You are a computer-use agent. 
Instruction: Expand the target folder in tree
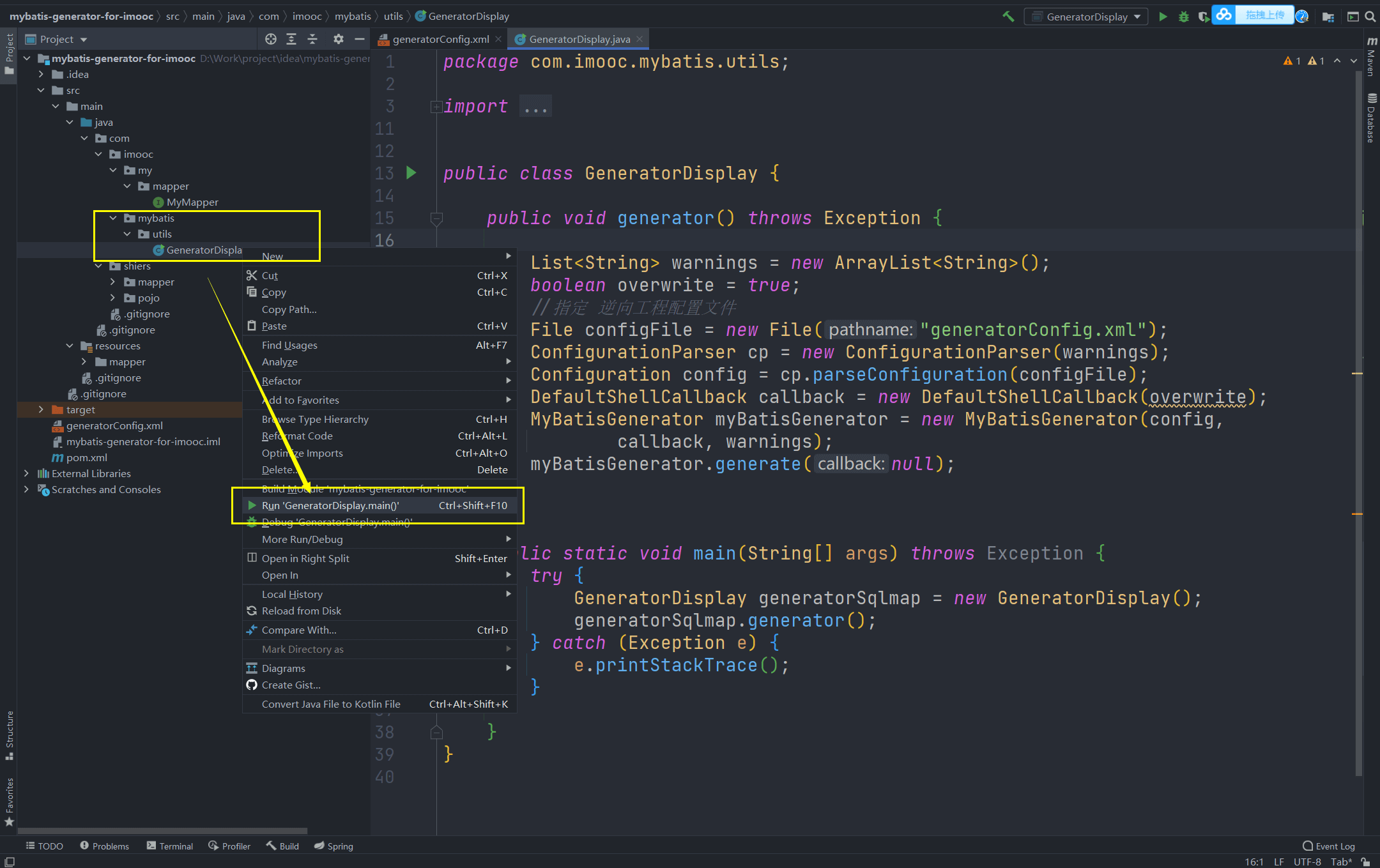[x=41, y=409]
